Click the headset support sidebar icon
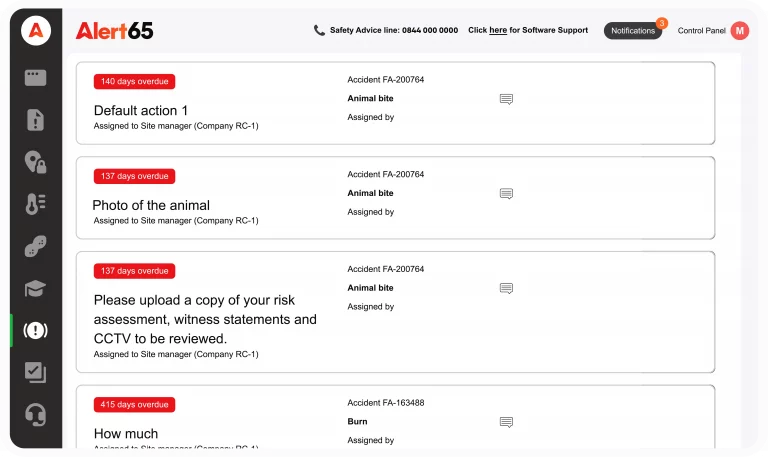Image resolution: width=768 pixels, height=457 pixels. (36, 414)
